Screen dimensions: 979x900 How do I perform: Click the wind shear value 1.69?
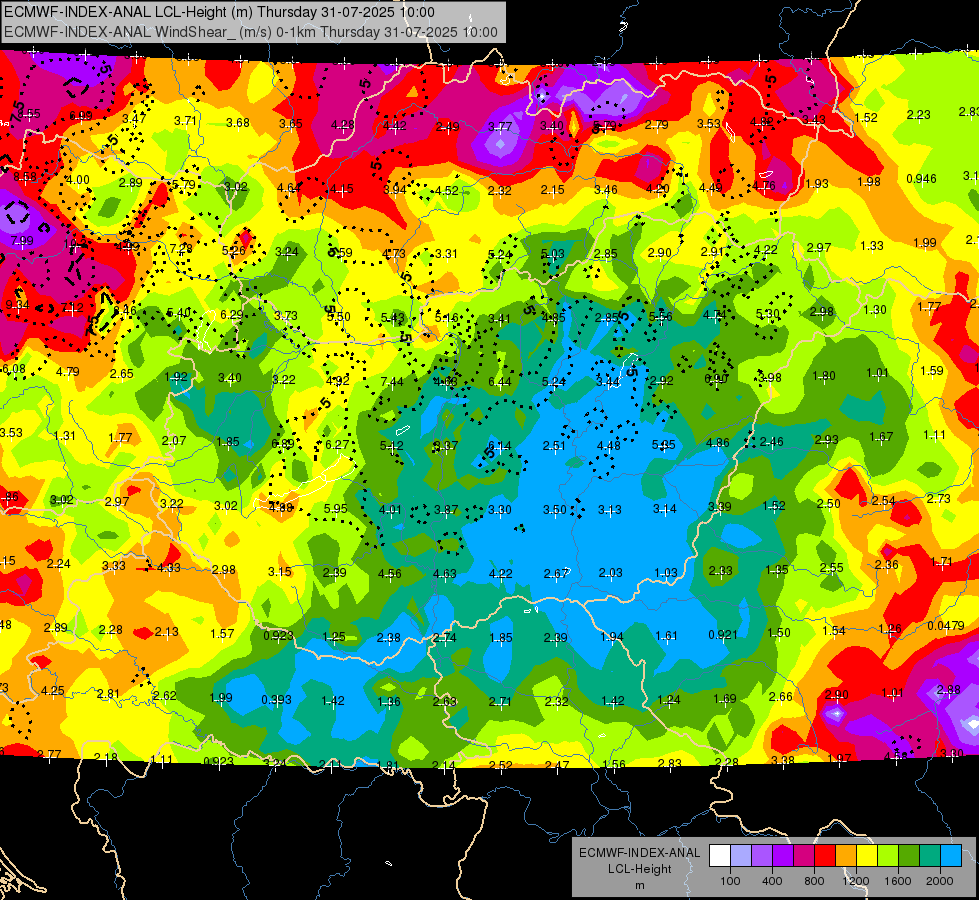tap(724, 699)
